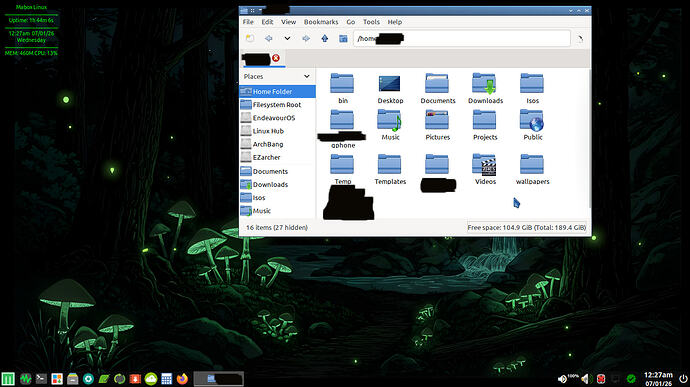This screenshot has width=690, height=387.
Task: Open the Edit menu
Action: click(267, 22)
